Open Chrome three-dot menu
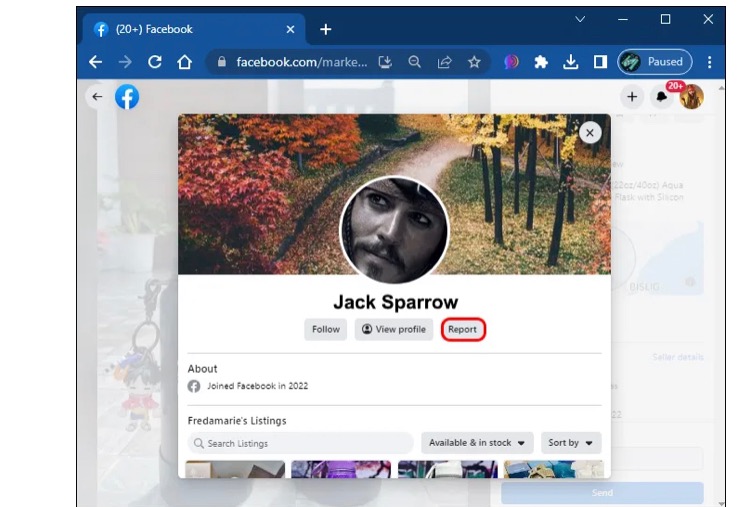This screenshot has height=507, width=750. point(710,62)
